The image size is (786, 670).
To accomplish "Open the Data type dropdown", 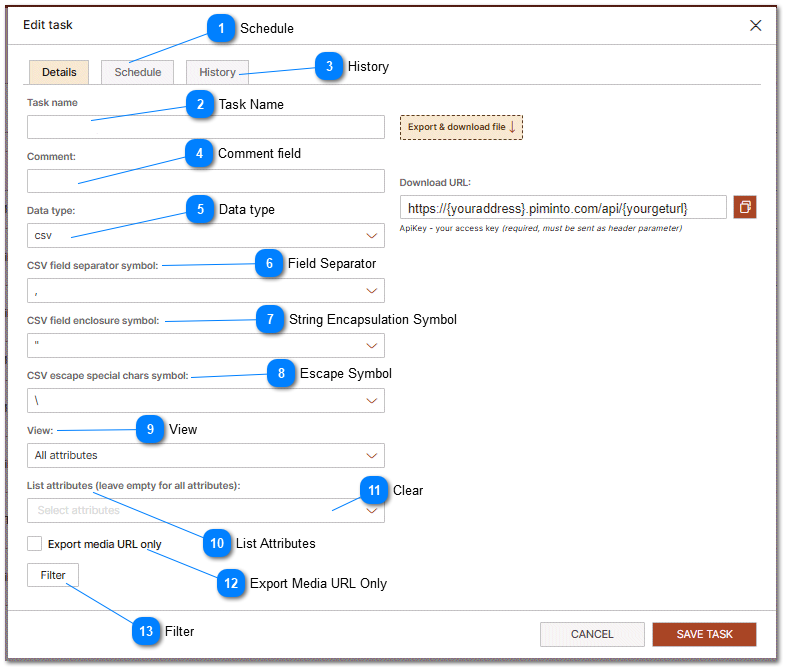I will (205, 236).
